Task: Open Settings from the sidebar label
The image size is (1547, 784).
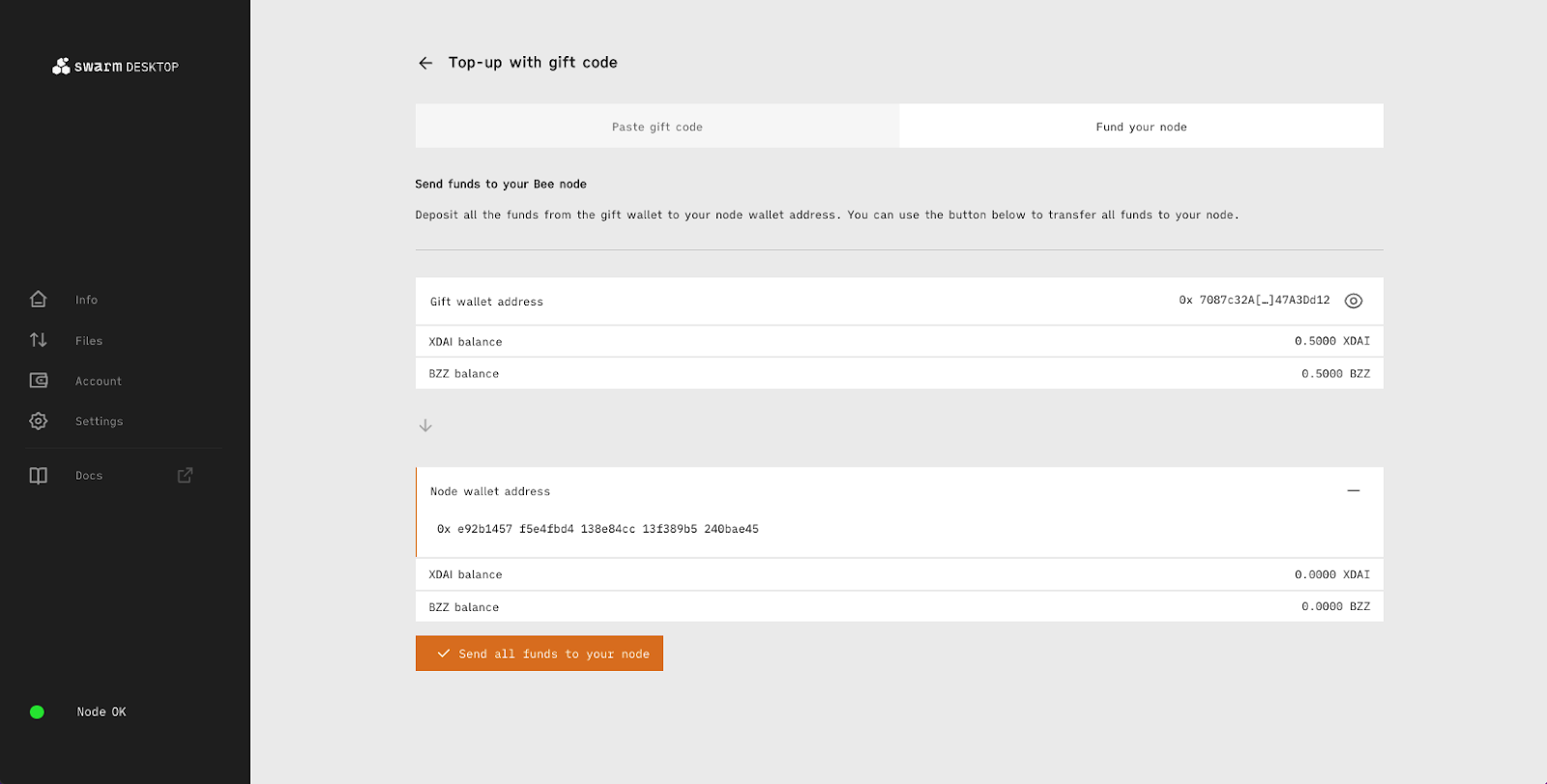Action: (100, 421)
